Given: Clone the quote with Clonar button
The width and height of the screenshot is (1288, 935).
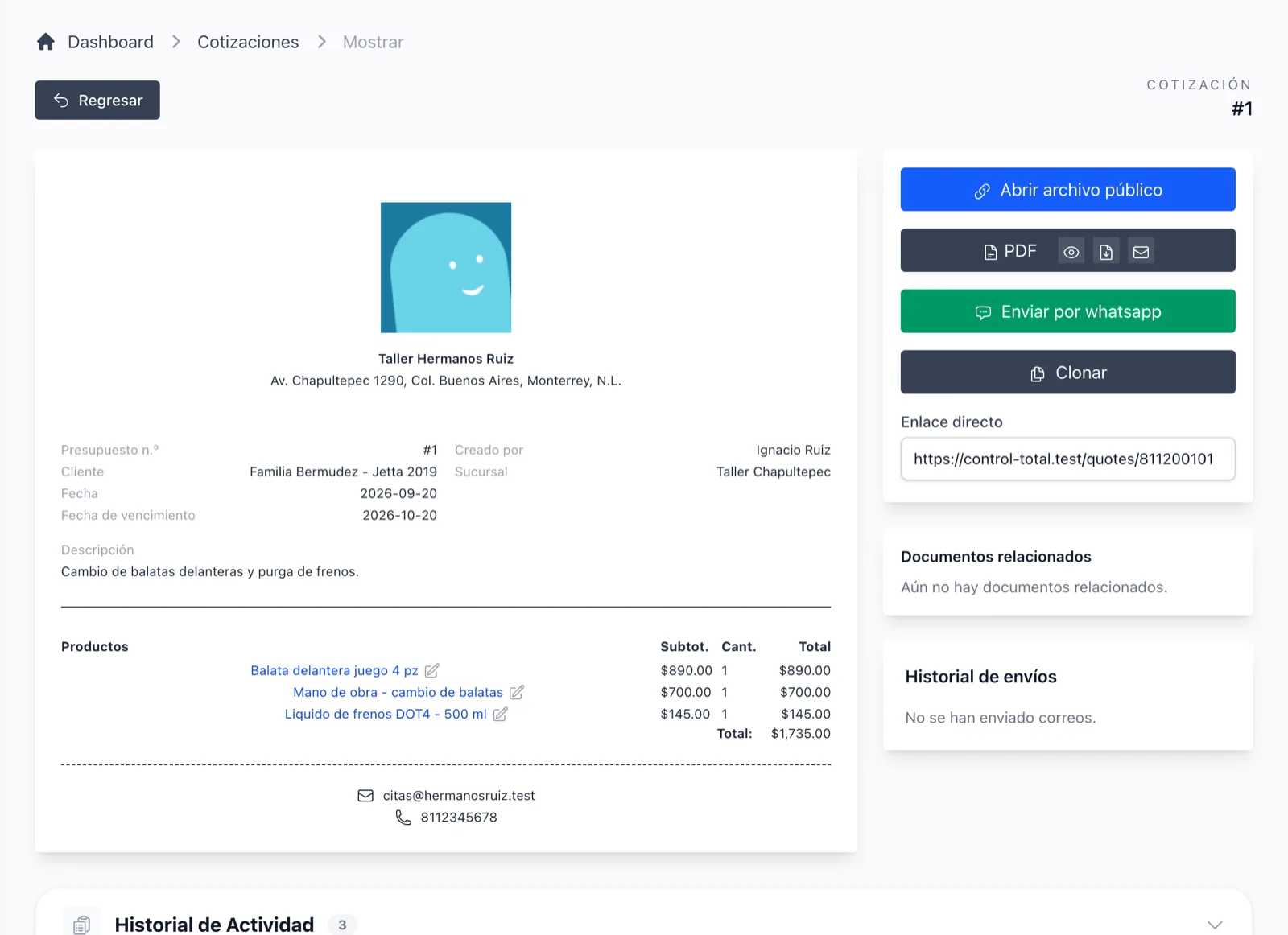Looking at the screenshot, I should pos(1067,372).
